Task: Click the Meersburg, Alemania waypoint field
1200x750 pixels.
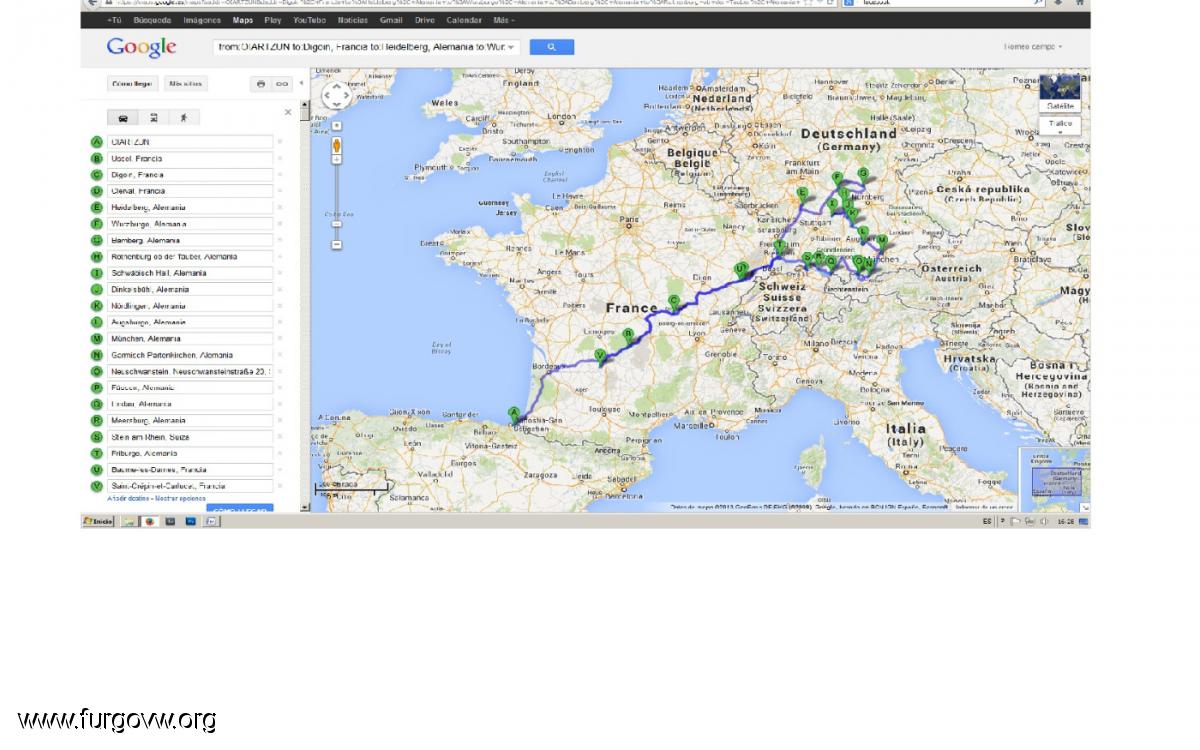Action: point(190,420)
